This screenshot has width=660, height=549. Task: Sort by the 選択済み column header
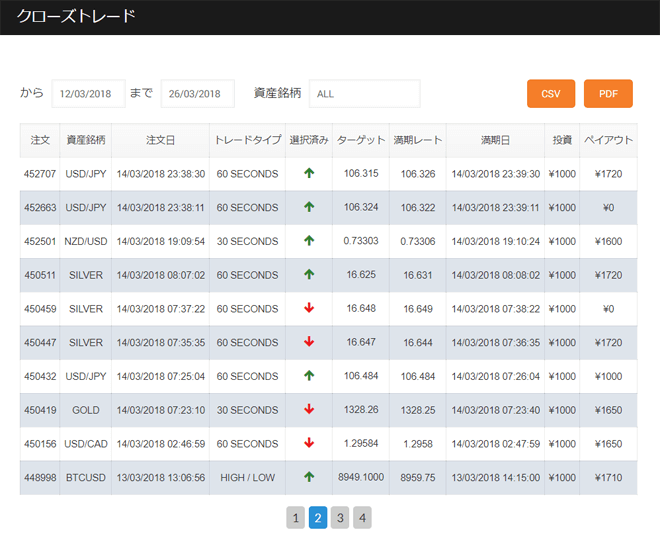309,140
